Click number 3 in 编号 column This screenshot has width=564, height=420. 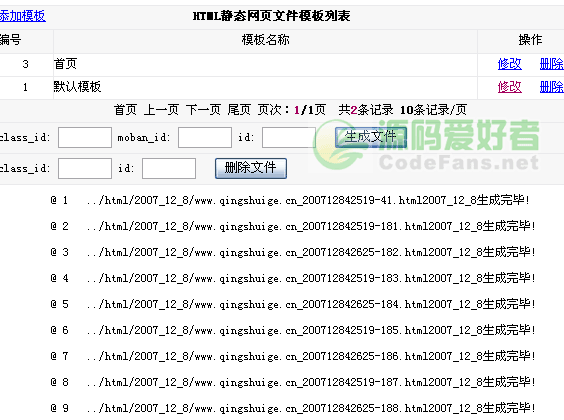point(25,64)
